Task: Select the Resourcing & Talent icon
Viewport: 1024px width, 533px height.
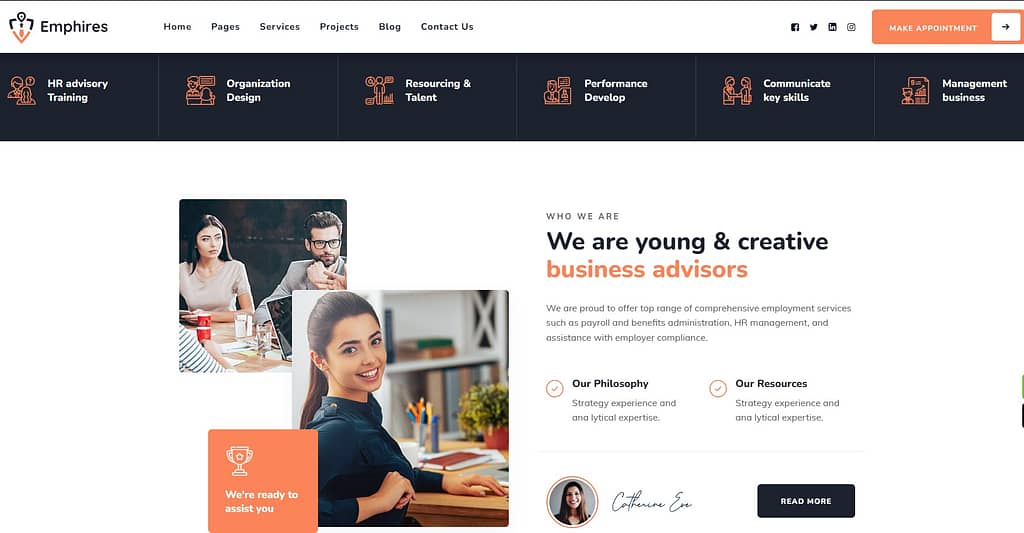Action: pos(379,90)
